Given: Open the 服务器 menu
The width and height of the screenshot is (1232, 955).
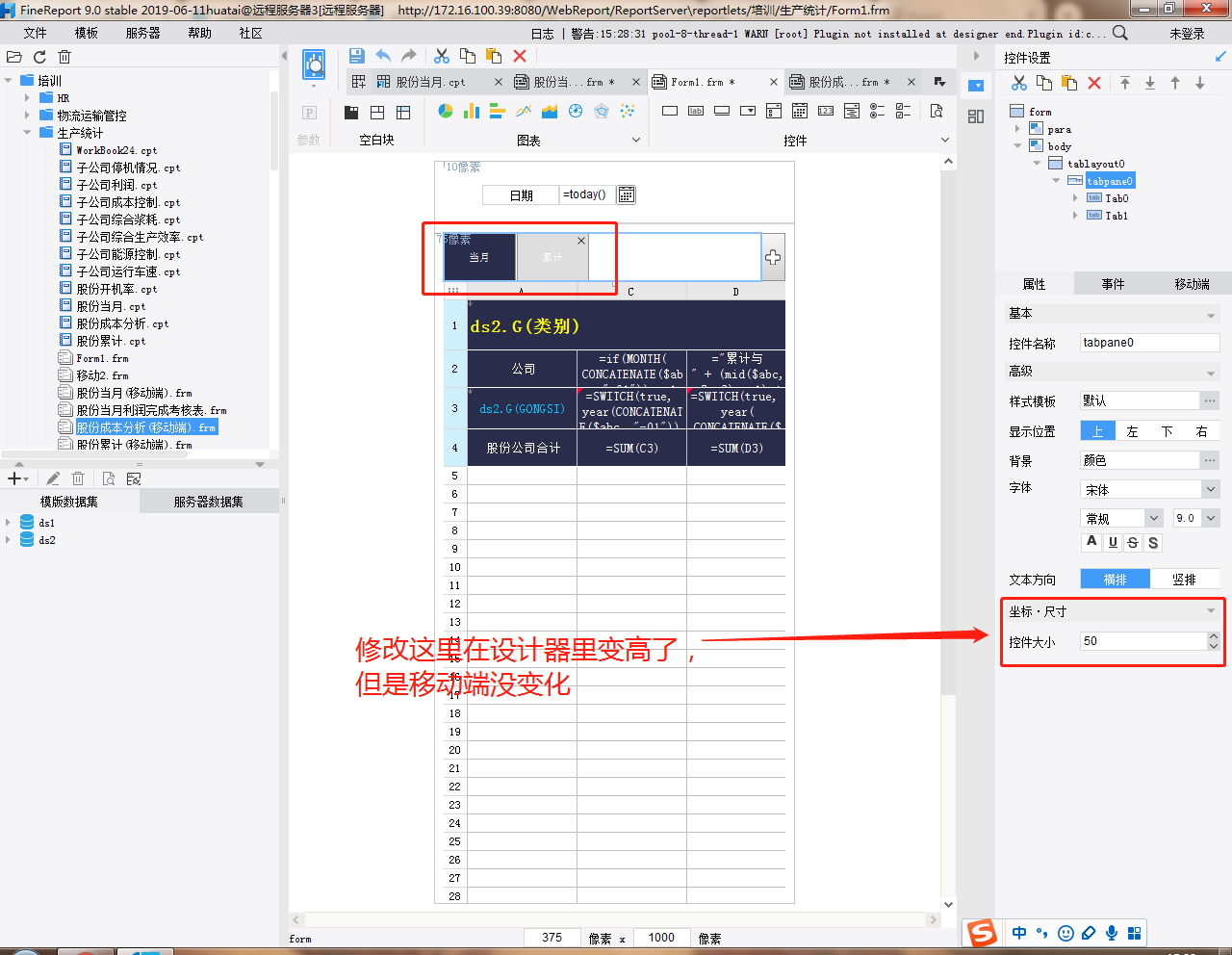Looking at the screenshot, I should click(x=143, y=33).
